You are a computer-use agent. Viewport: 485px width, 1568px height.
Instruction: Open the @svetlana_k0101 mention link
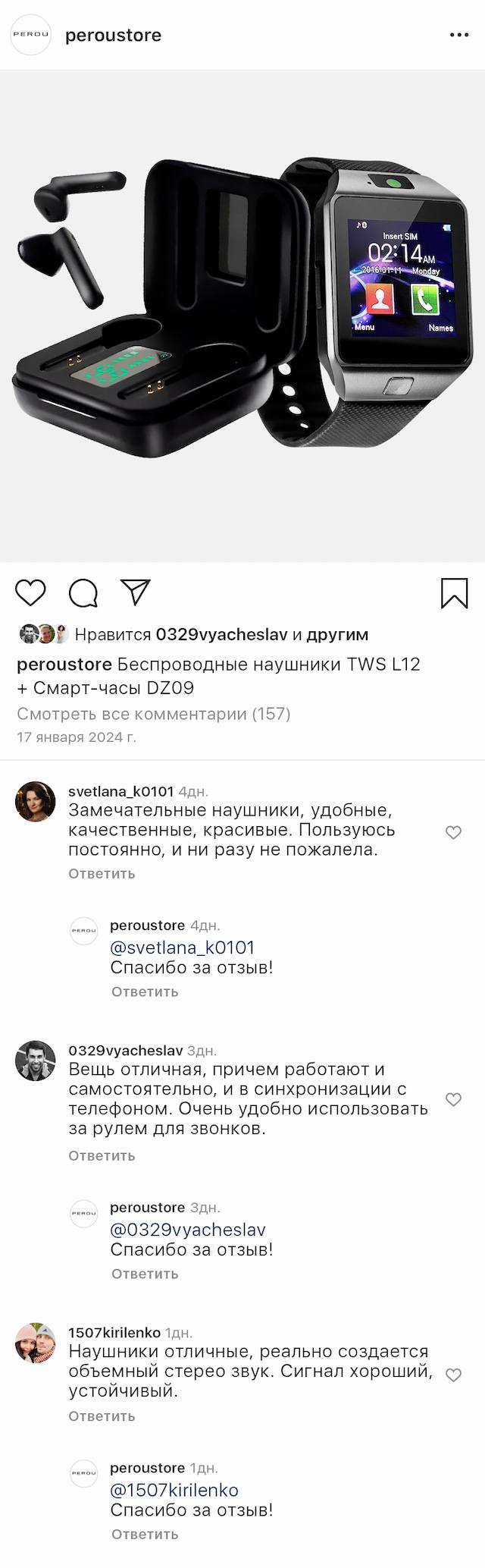[182, 947]
